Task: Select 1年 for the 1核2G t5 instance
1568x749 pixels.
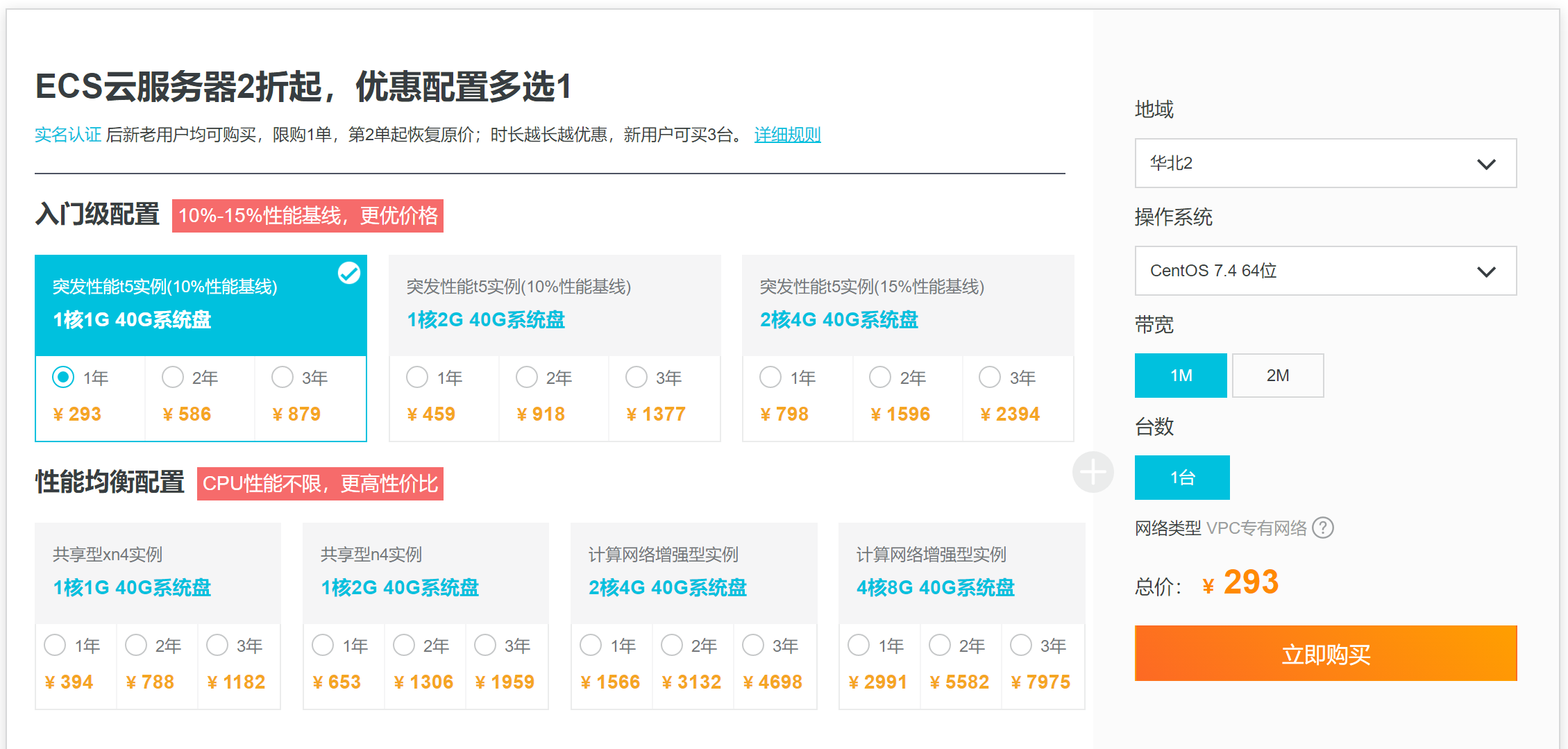Action: click(x=417, y=377)
